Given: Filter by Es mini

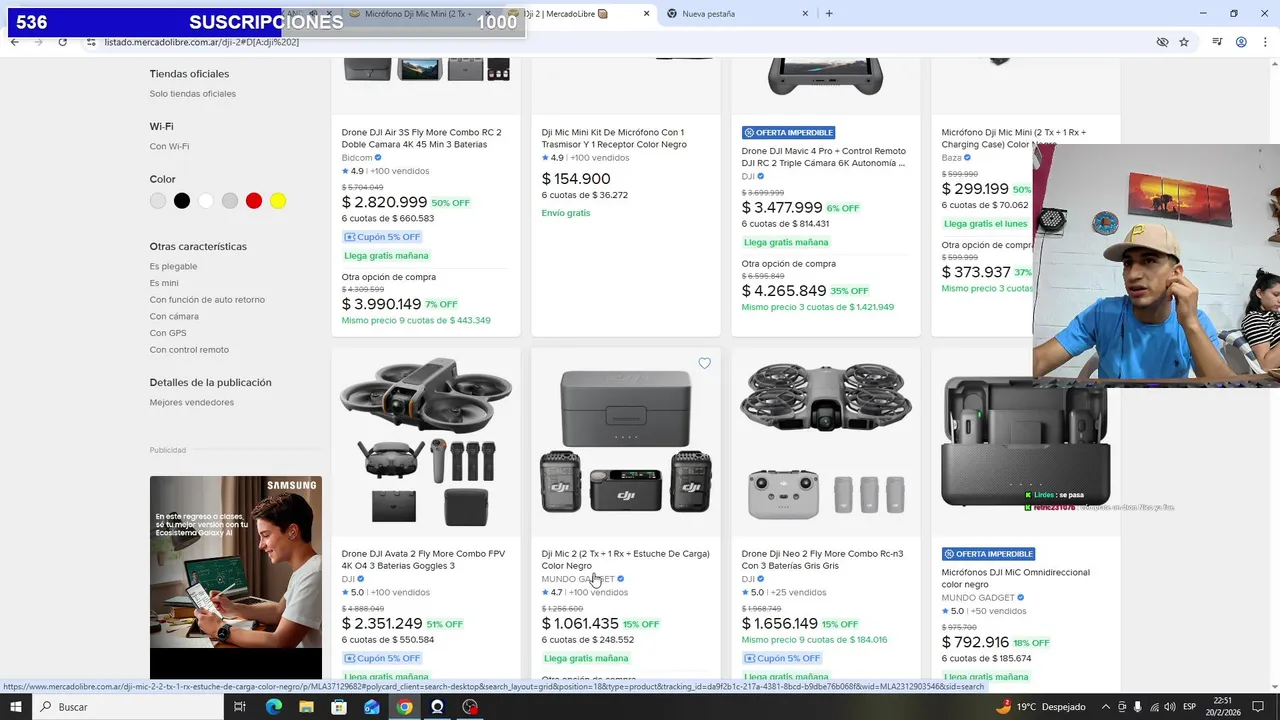Looking at the screenshot, I should point(164,283).
